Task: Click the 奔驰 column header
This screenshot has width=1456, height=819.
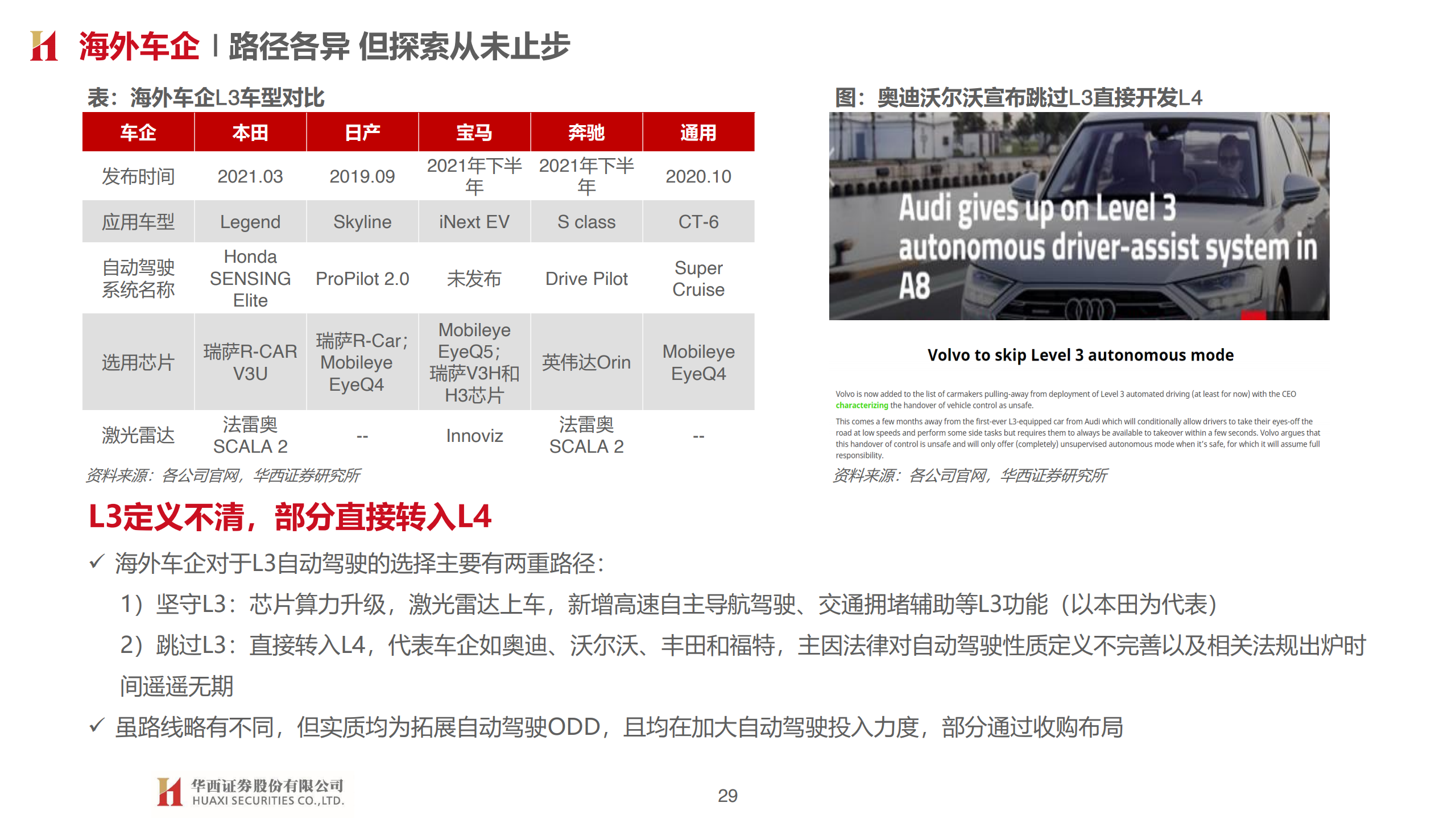Action: 586,132
